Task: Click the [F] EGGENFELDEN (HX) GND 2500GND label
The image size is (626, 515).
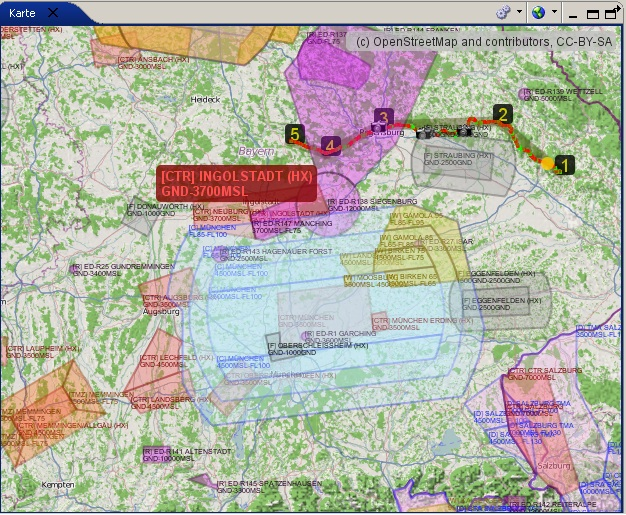Action: tap(501, 304)
